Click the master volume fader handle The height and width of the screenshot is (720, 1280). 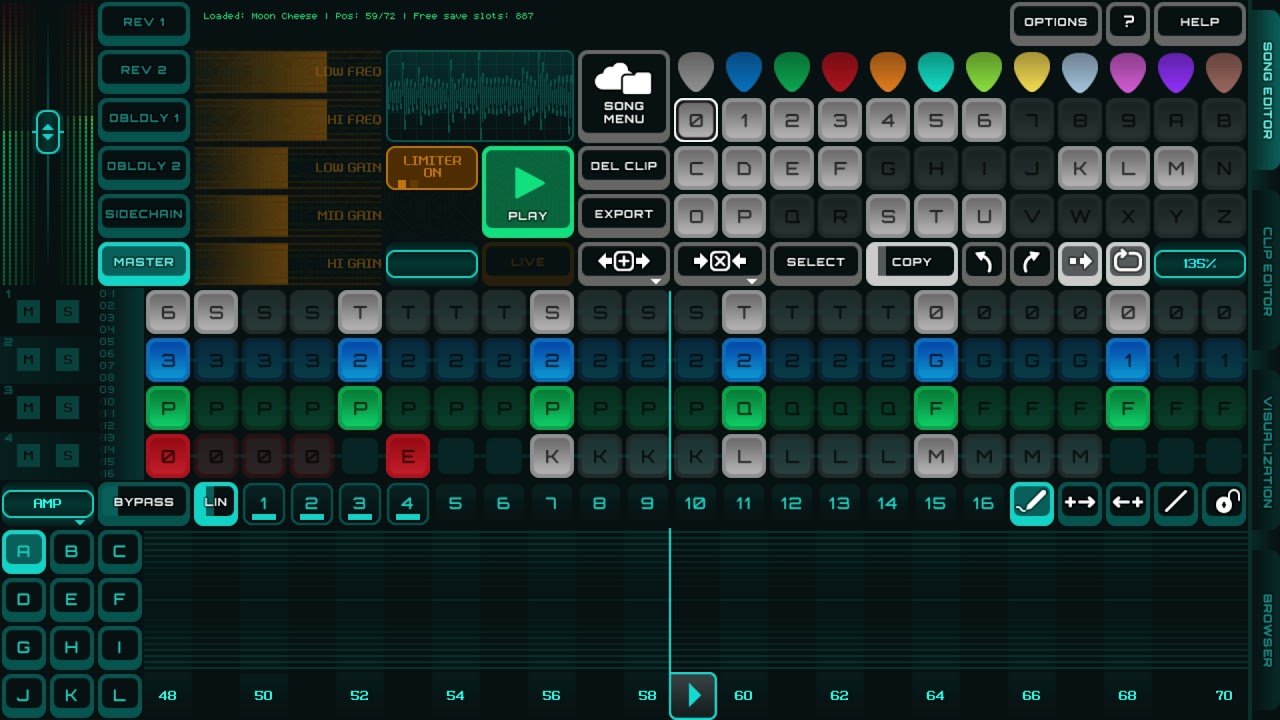point(48,131)
